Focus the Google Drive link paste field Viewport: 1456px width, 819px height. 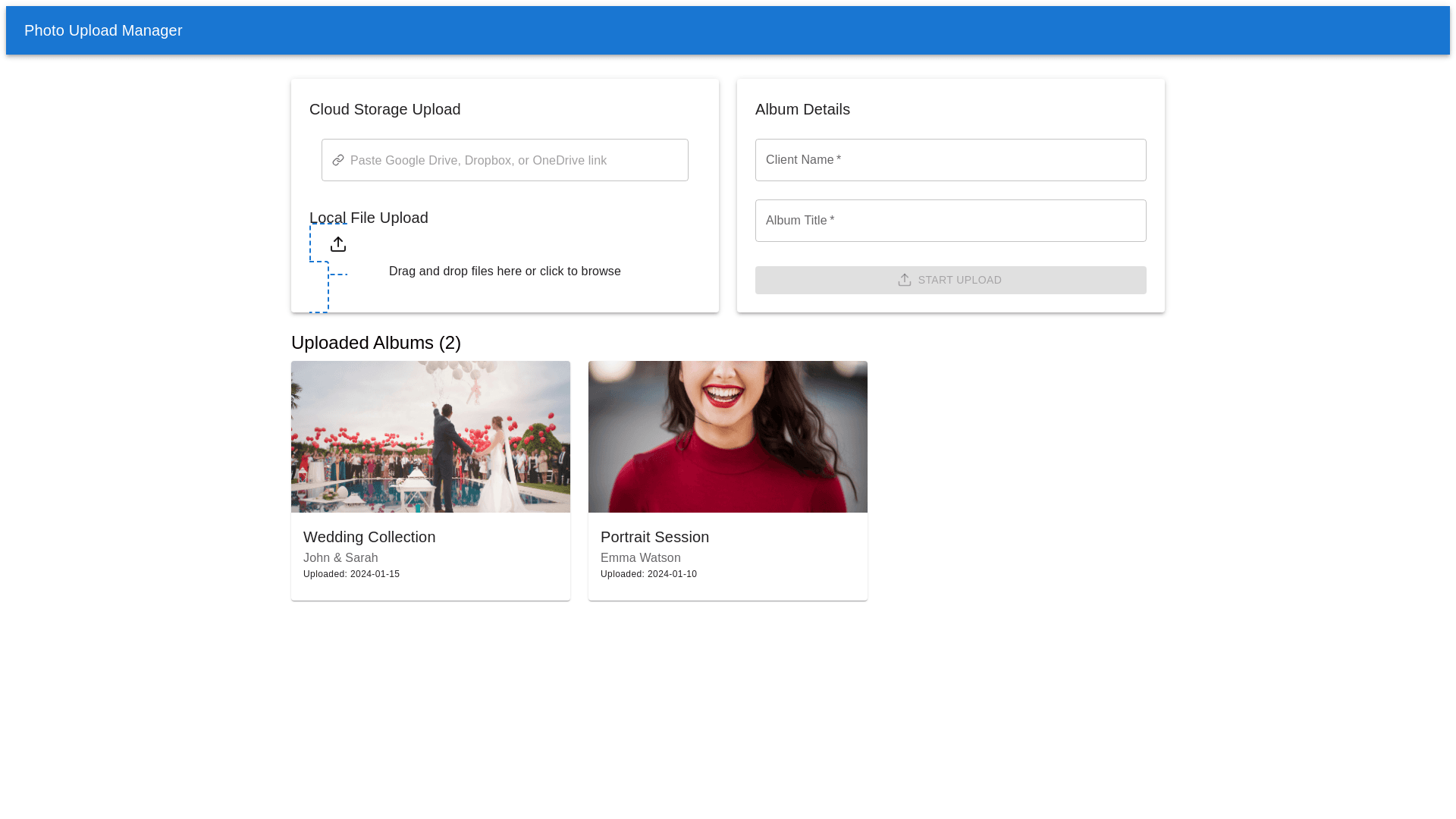[x=516, y=160]
